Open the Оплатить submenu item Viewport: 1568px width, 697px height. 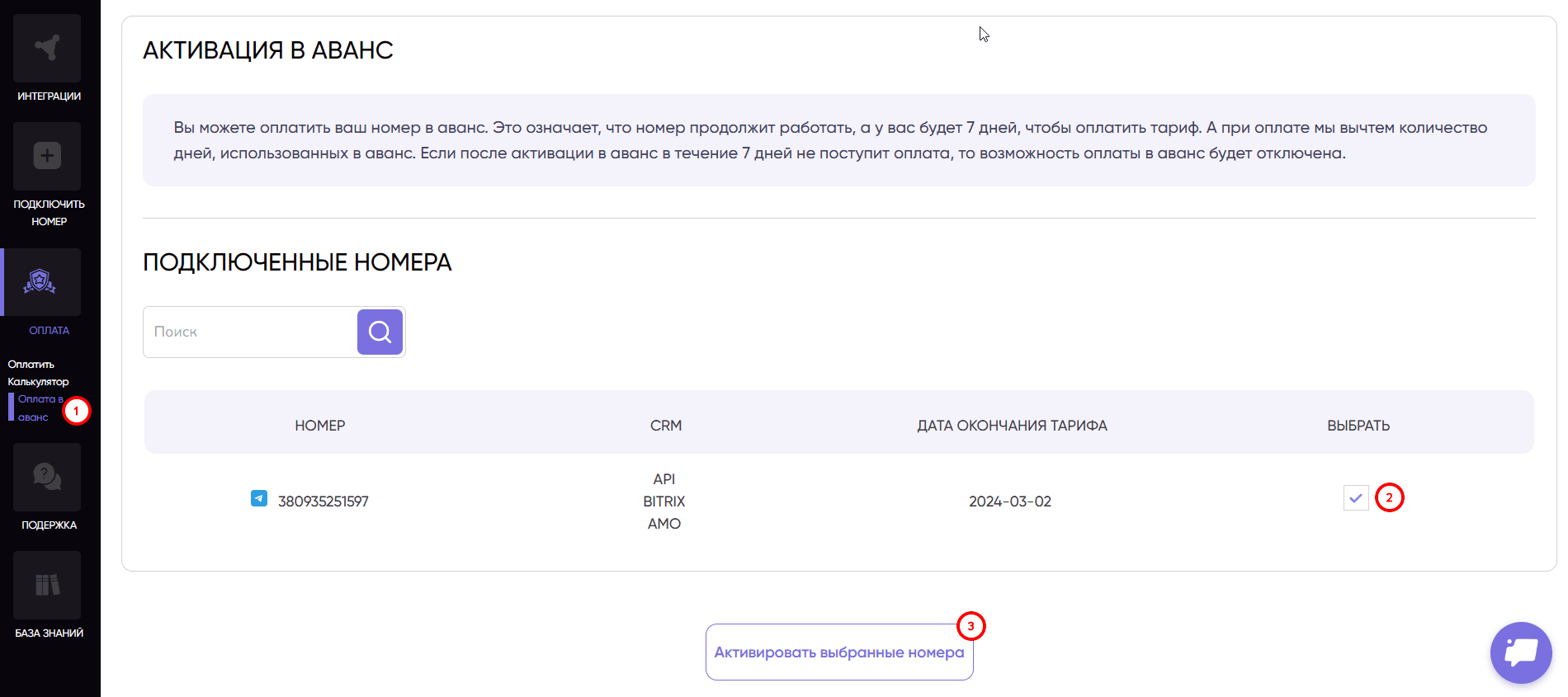31,365
